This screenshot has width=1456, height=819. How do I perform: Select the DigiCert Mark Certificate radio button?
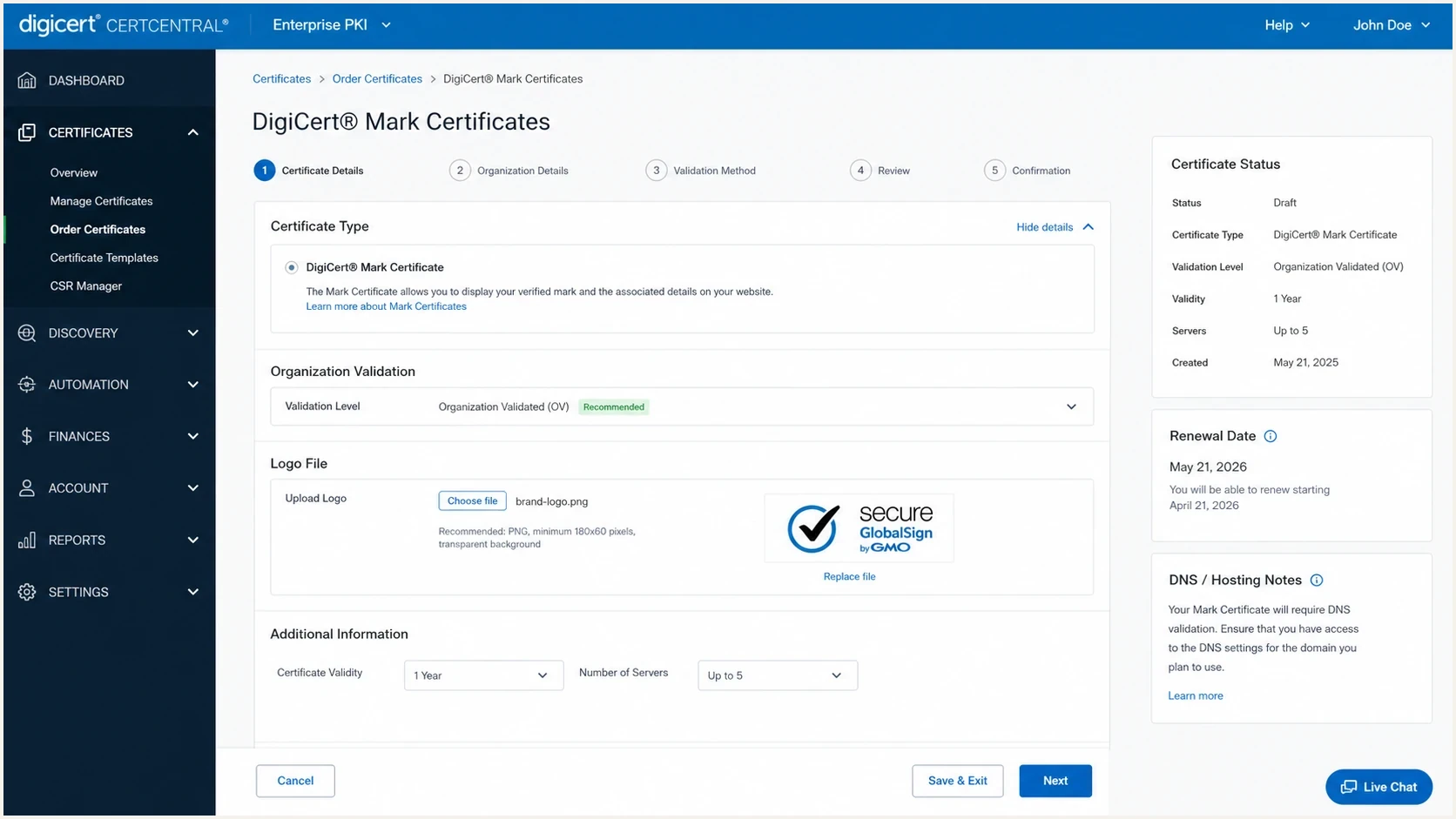pos(292,267)
